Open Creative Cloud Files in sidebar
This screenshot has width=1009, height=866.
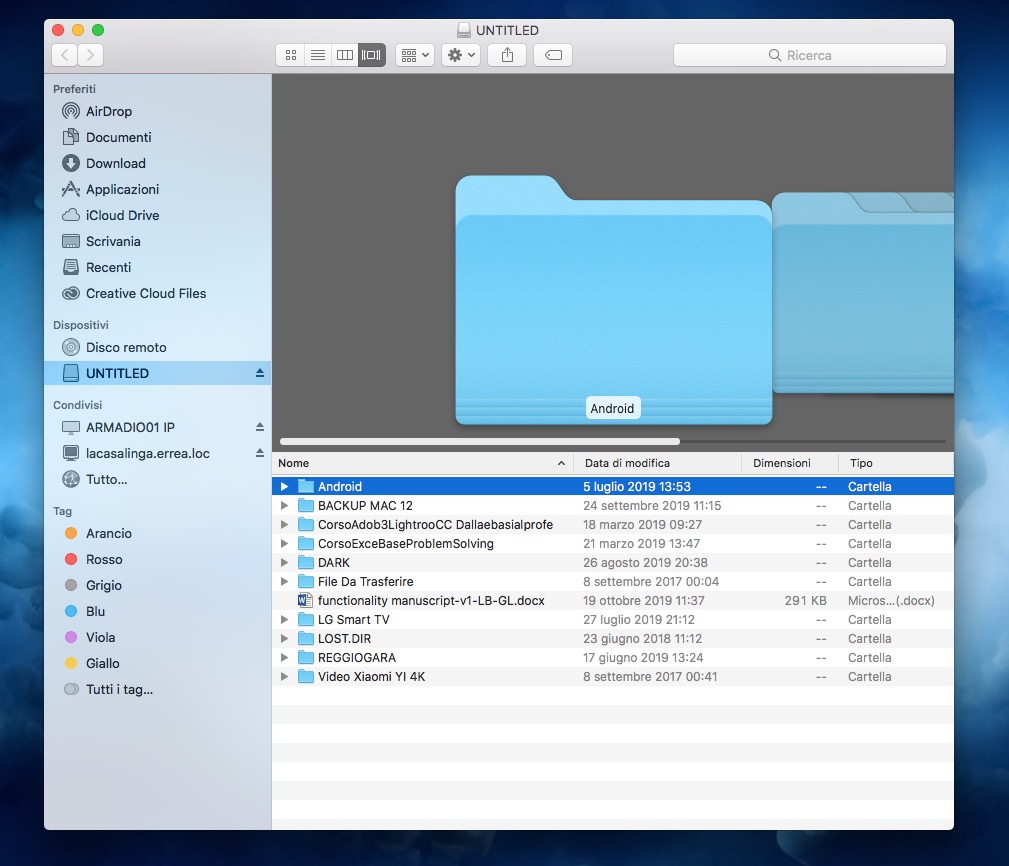(145, 293)
